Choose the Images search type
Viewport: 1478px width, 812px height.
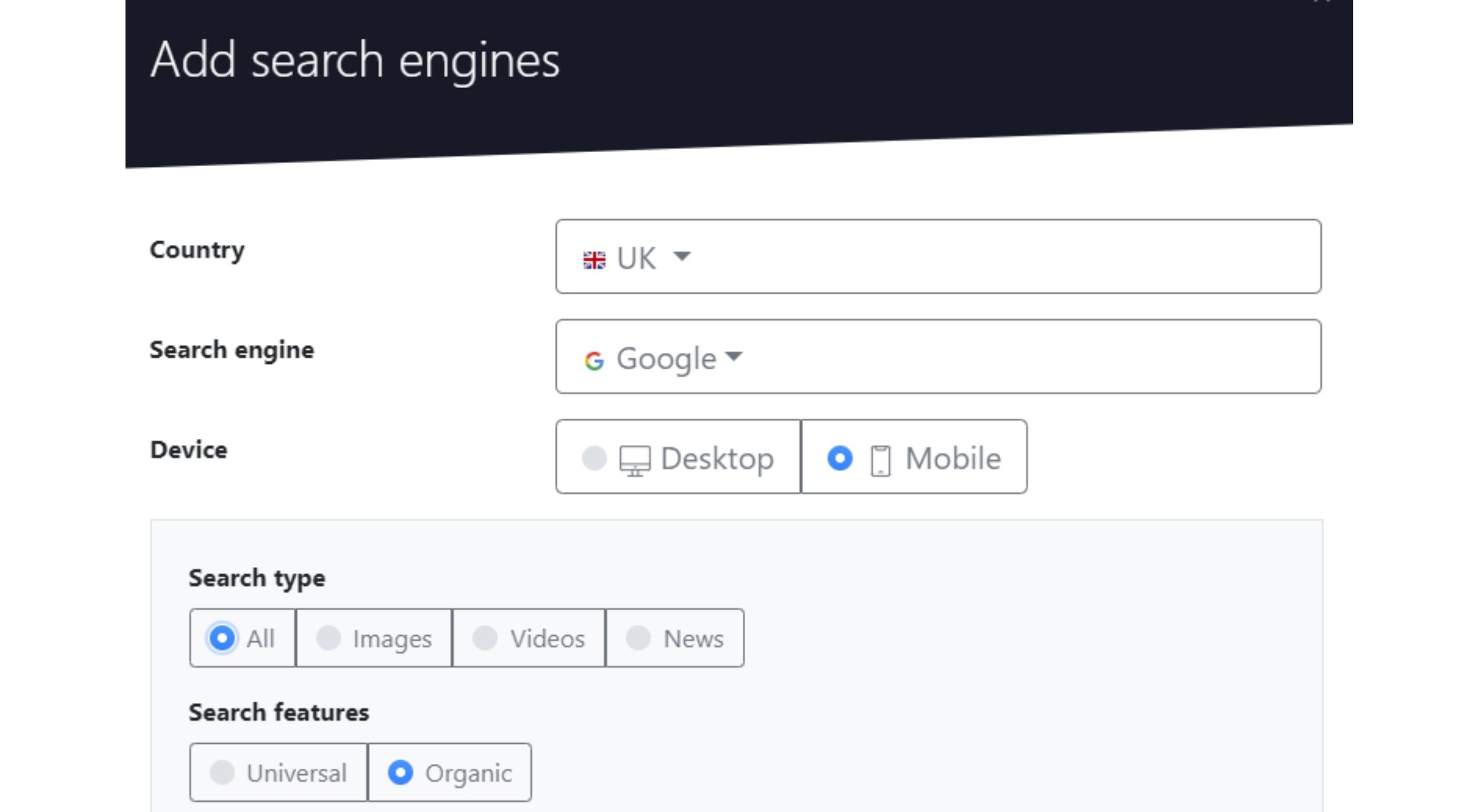click(x=374, y=638)
